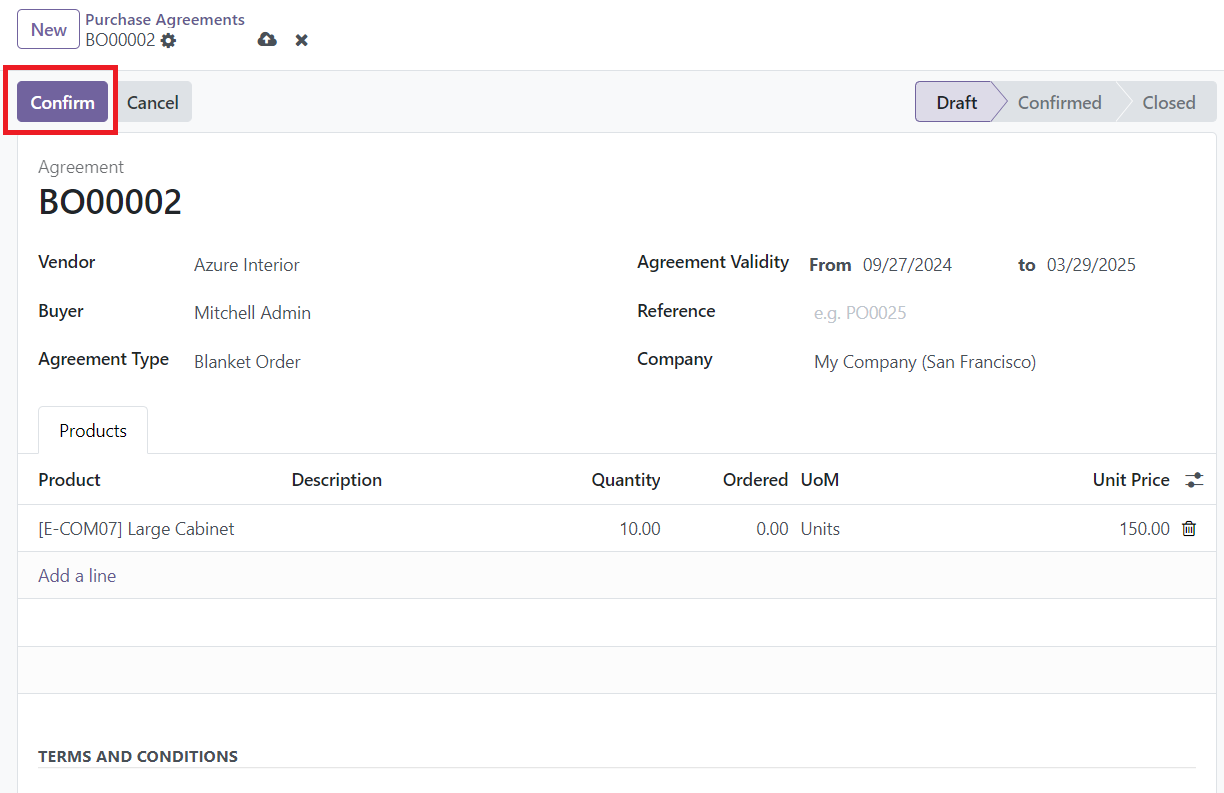The height and width of the screenshot is (793, 1224).
Task: Click the BO00002 agreement title
Action: point(110,202)
